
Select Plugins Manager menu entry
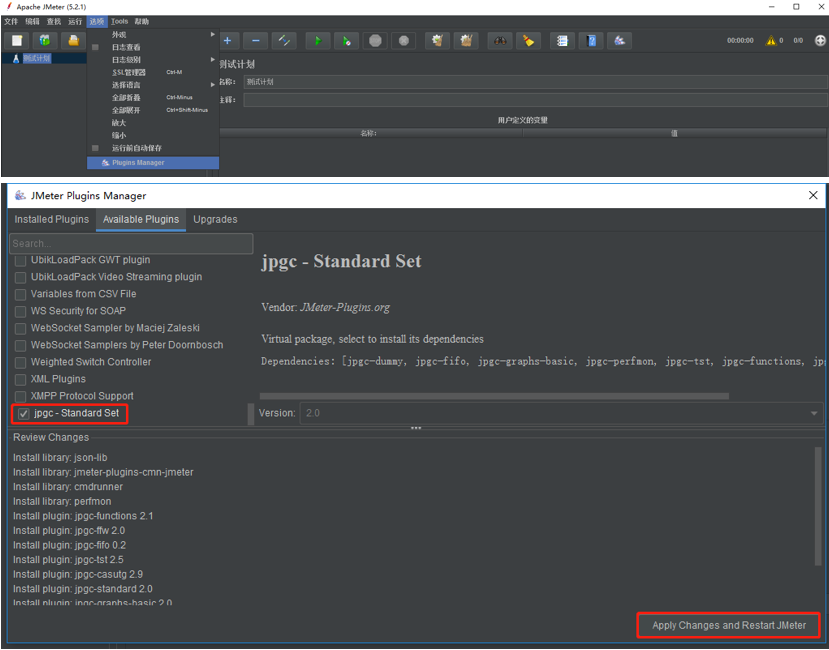pos(153,163)
